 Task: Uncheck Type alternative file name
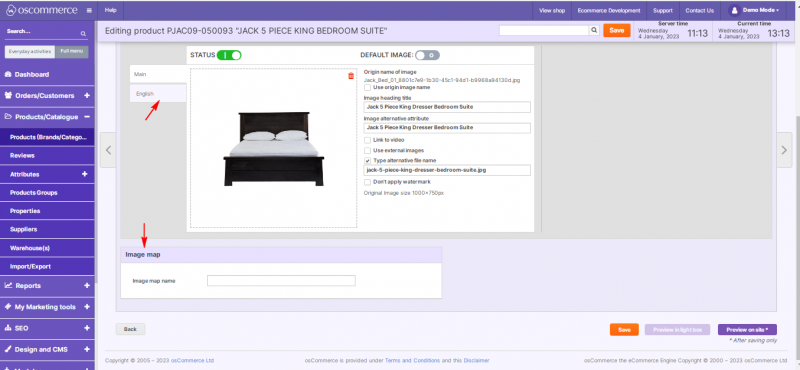click(x=367, y=160)
